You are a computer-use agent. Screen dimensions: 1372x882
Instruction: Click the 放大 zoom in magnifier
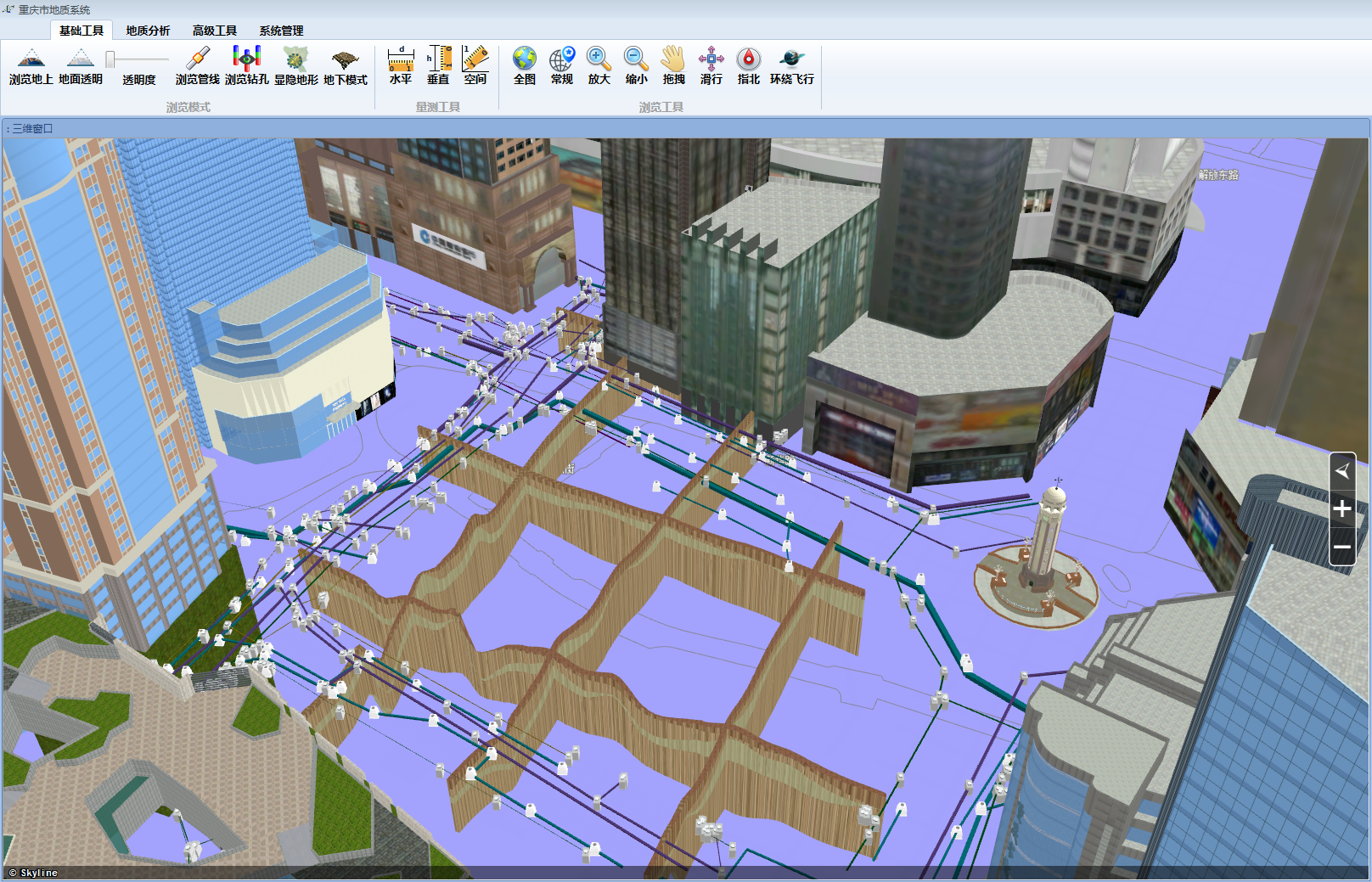[x=599, y=66]
